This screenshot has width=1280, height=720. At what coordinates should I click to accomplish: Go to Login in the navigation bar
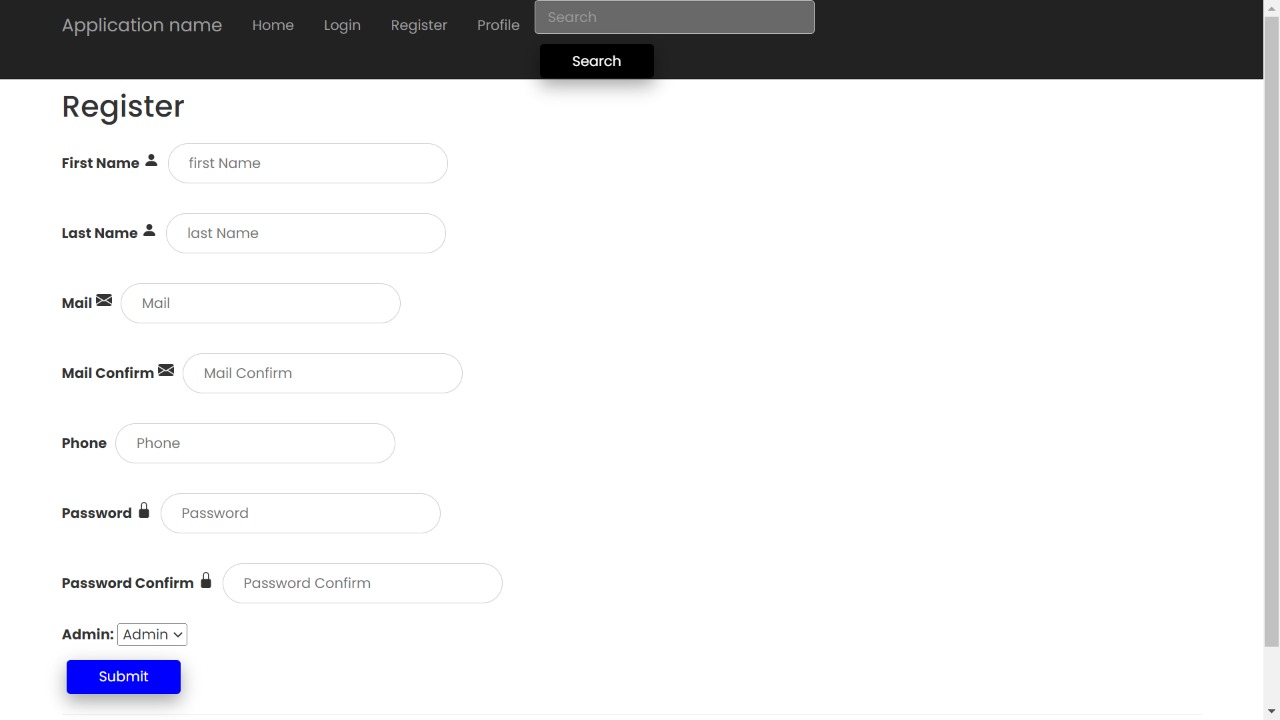342,25
